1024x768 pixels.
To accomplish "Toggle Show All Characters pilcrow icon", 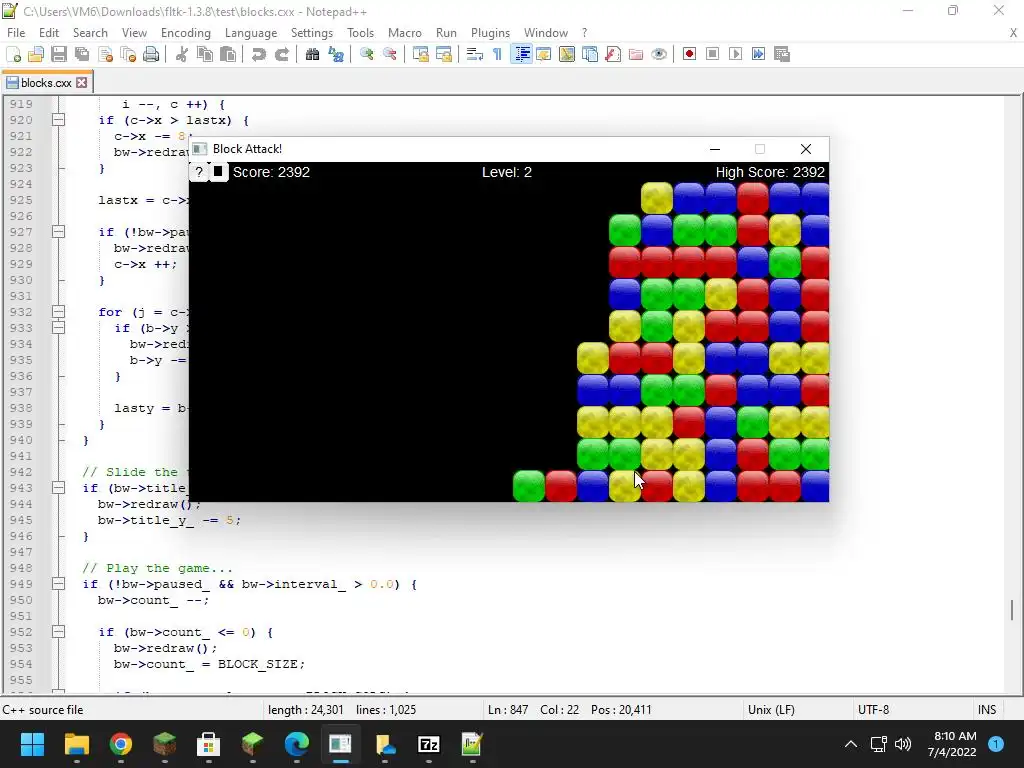I will tap(498, 54).
